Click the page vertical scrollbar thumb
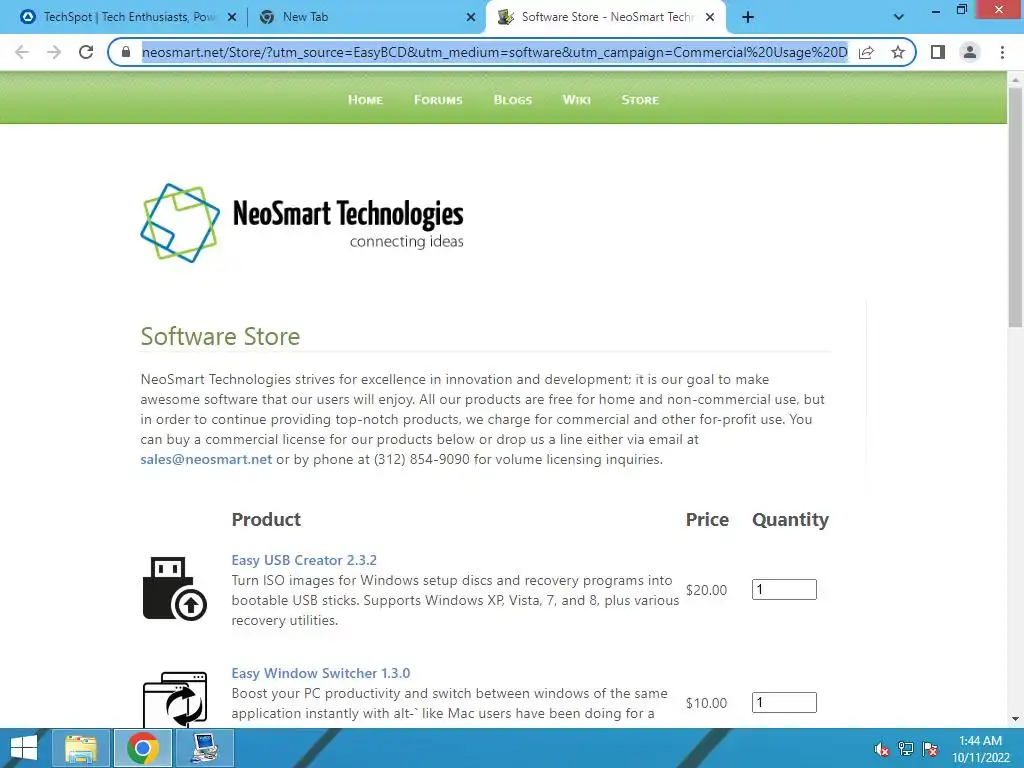Screen dimensions: 1024x768 pyautogui.click(x=1015, y=207)
